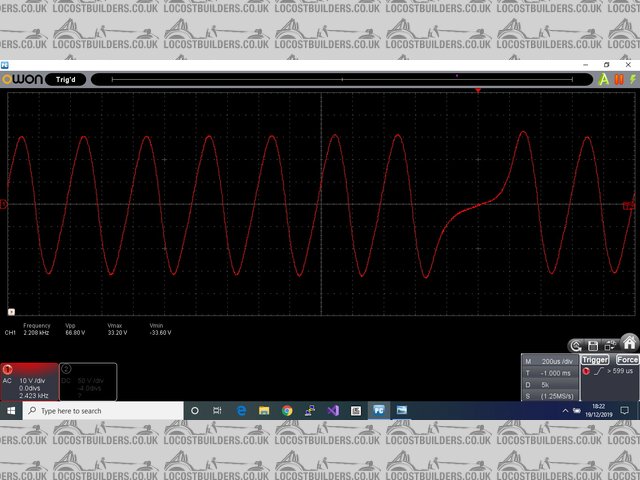Click the Task View taskbar icon
The height and width of the screenshot is (480, 640).
tap(218, 410)
